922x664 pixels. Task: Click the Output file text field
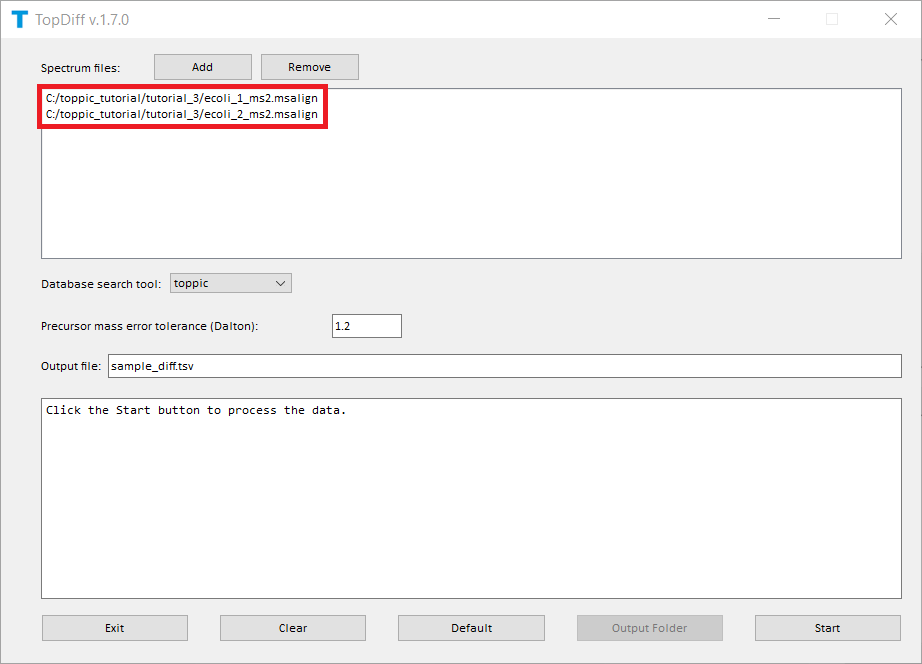coord(504,366)
